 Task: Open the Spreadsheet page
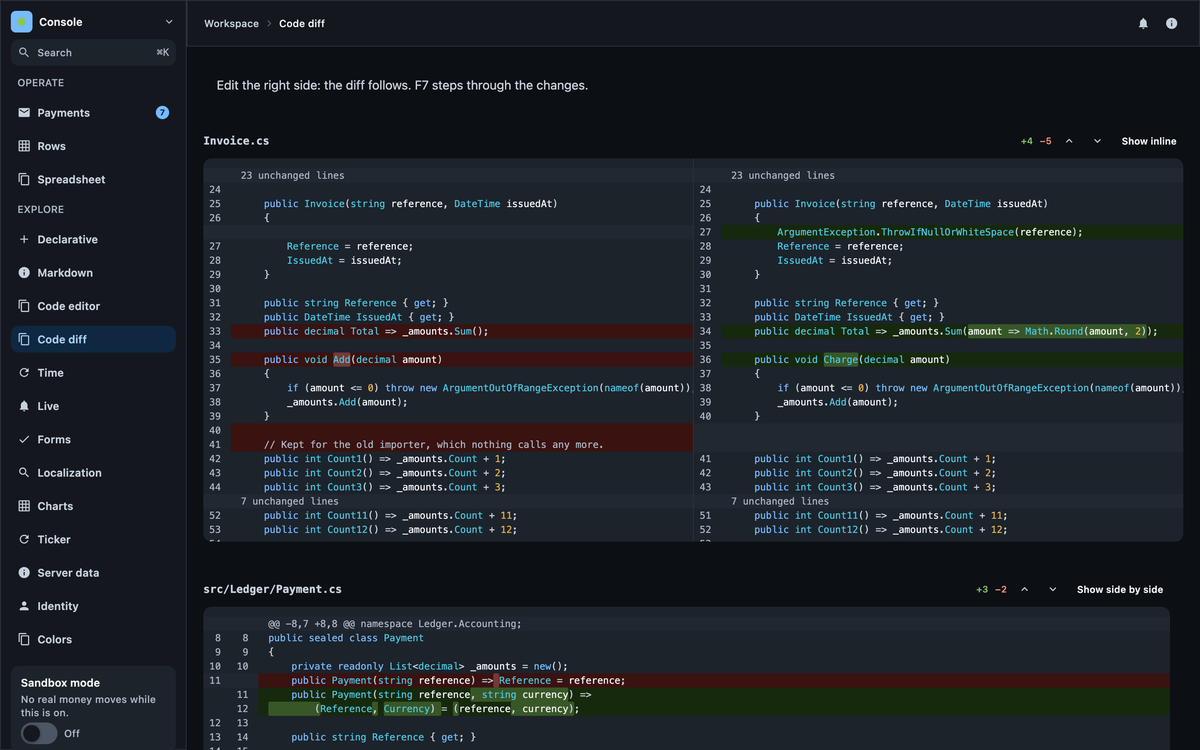coord(93,179)
